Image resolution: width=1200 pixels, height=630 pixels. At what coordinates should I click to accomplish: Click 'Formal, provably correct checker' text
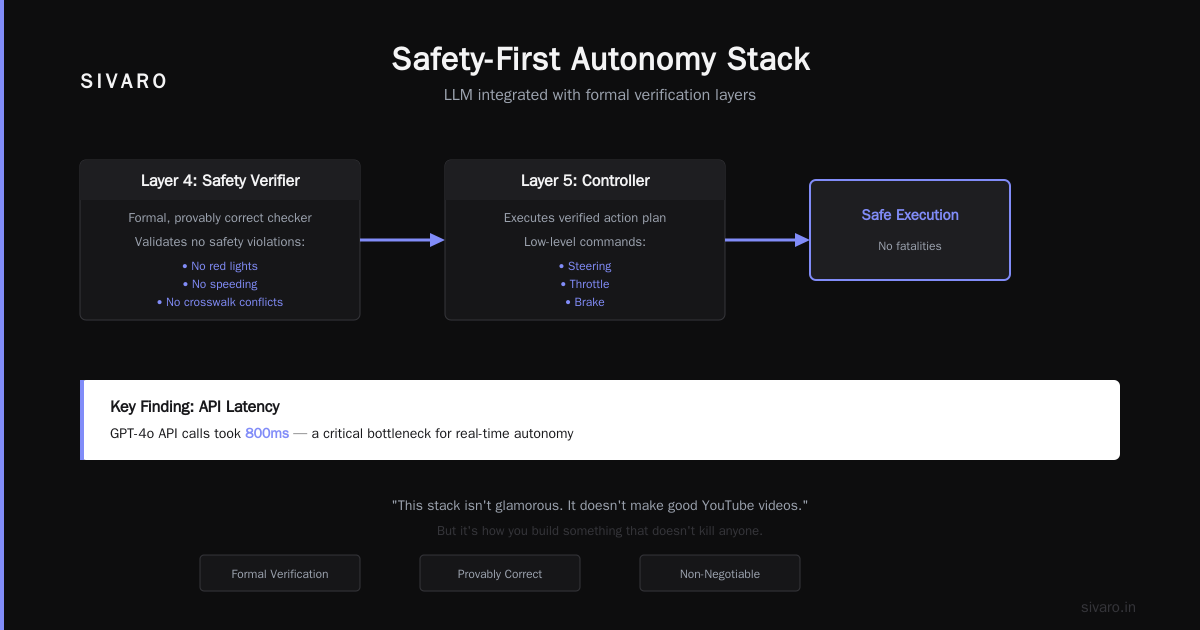point(220,218)
